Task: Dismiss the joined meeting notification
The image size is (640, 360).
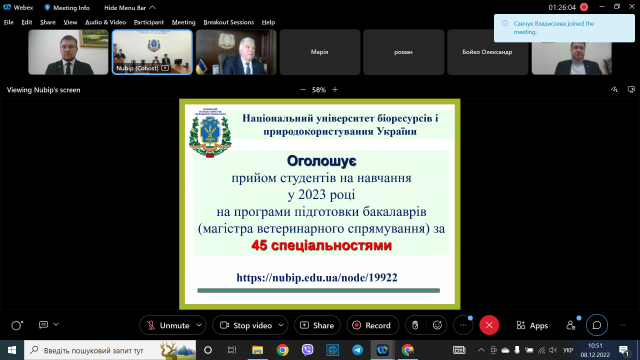Action: tap(564, 28)
